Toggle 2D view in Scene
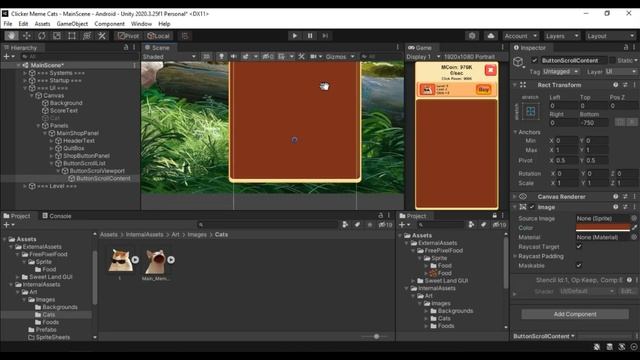 207,57
